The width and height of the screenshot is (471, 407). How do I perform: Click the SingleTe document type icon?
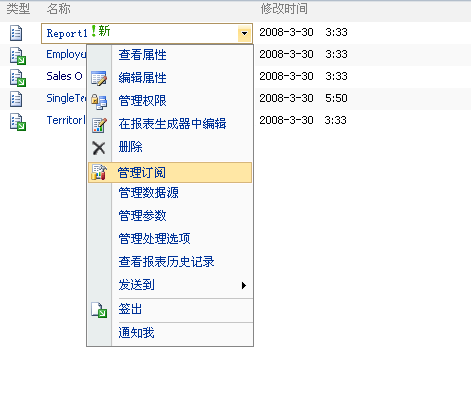[x=16, y=99]
